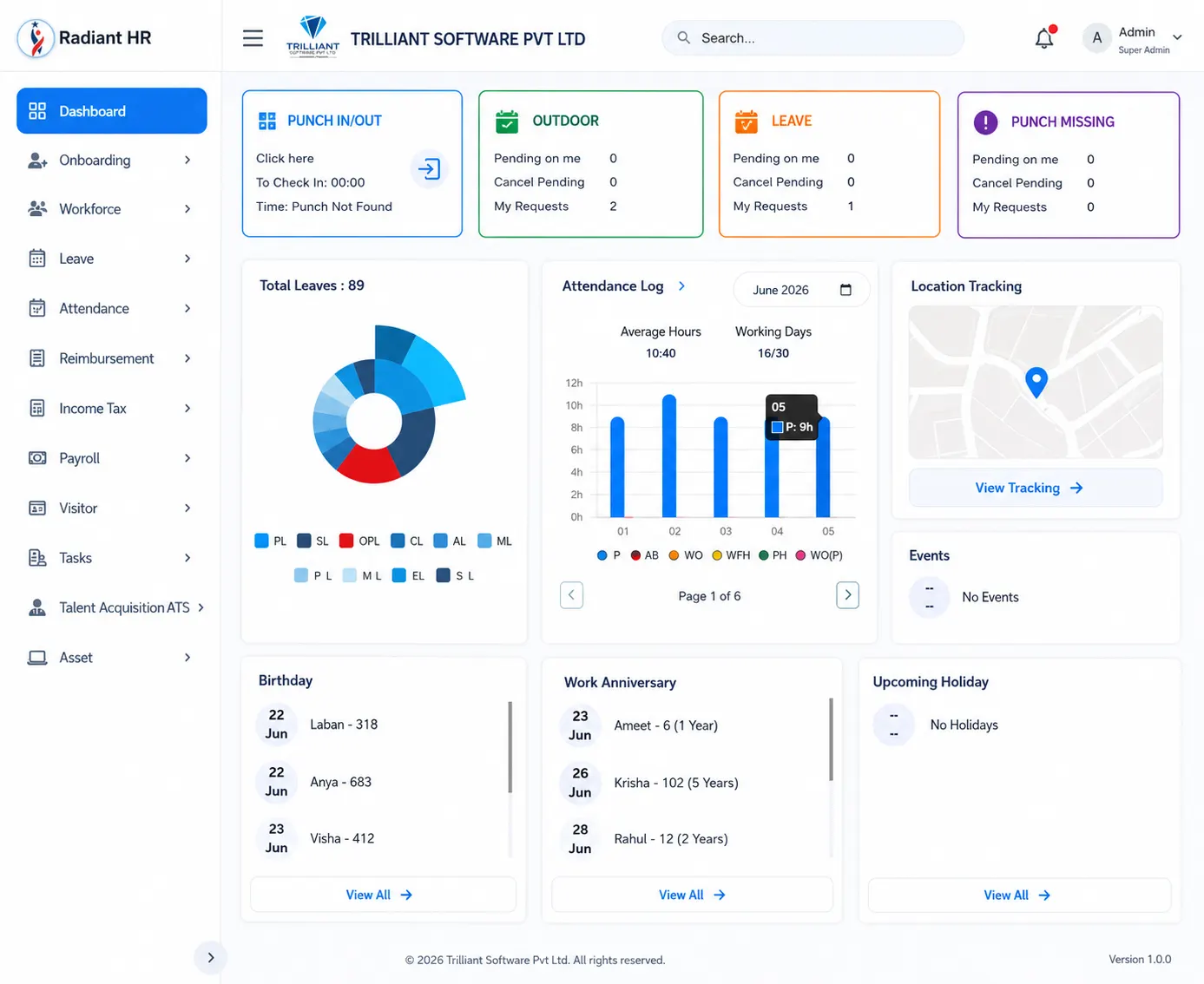Click the location tracking map thumbnail

pyautogui.click(x=1036, y=382)
